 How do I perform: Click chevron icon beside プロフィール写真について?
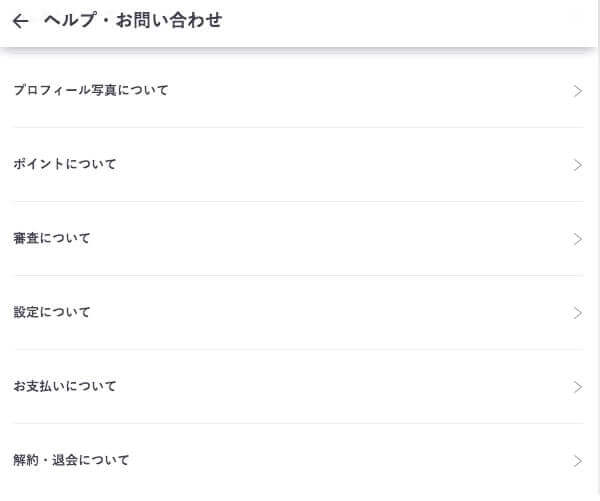(x=578, y=91)
